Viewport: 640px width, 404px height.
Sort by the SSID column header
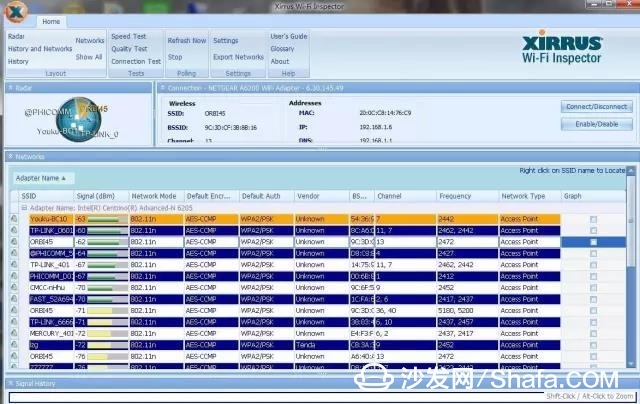(46, 196)
